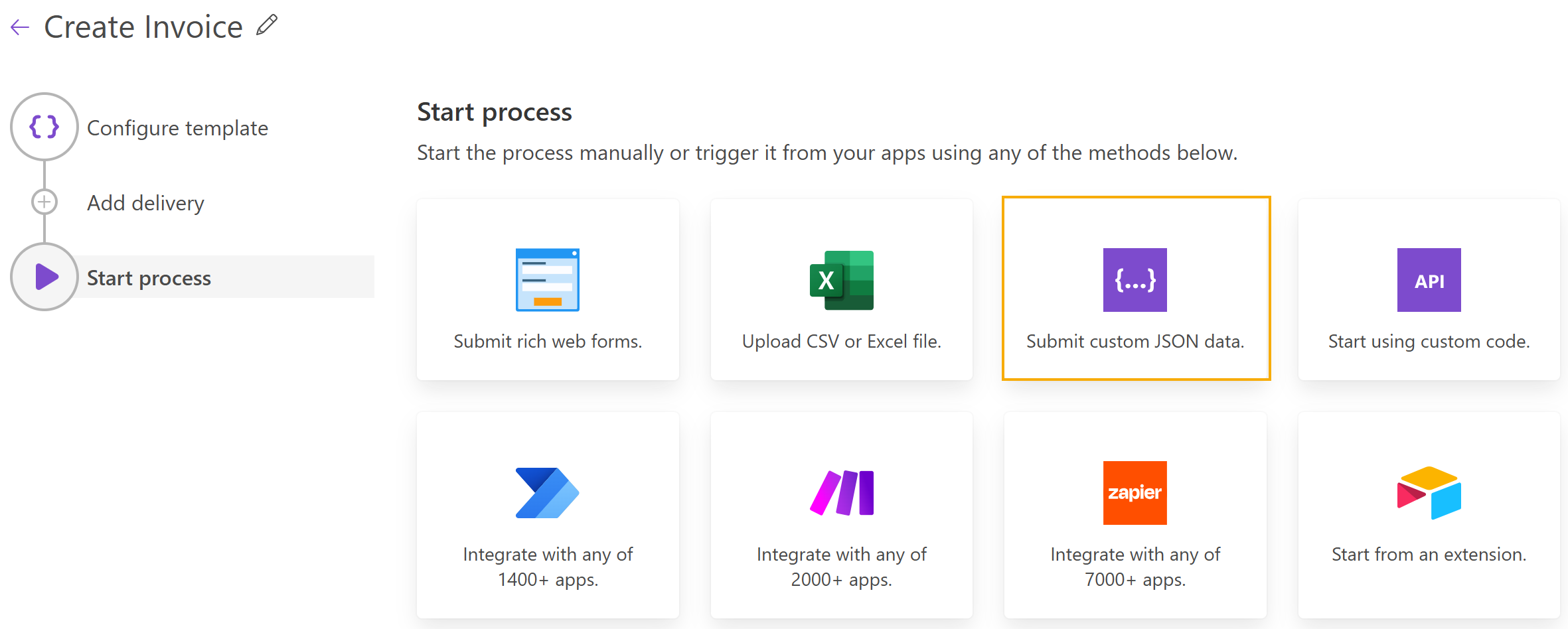Select the Add delivery step
This screenshot has width=1568, height=629.
145,203
